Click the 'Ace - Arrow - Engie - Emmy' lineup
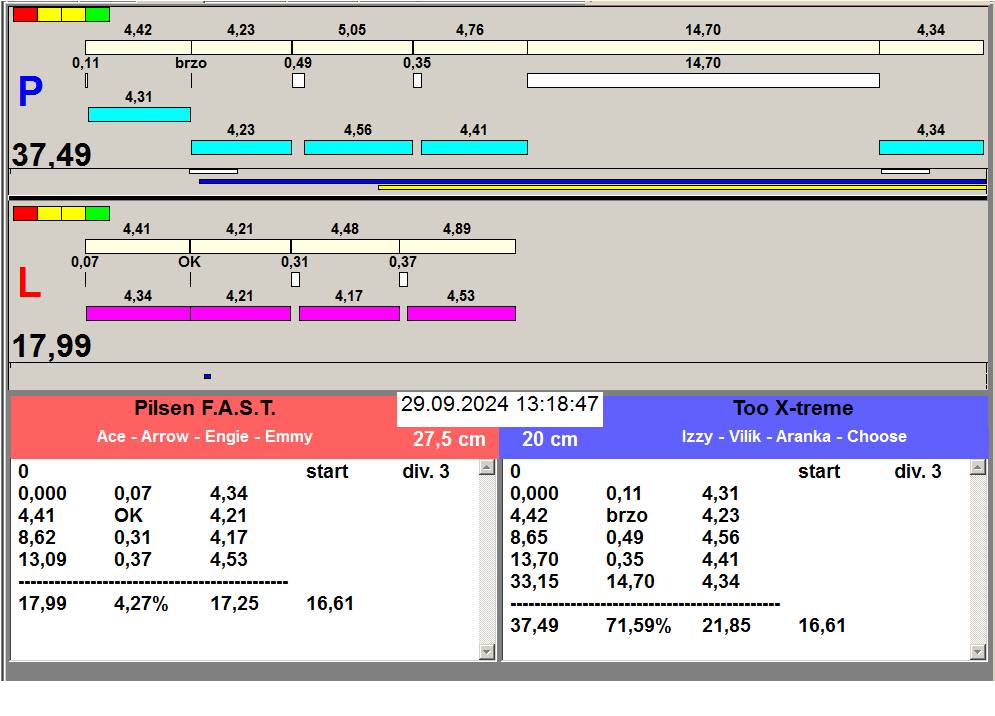 point(204,437)
